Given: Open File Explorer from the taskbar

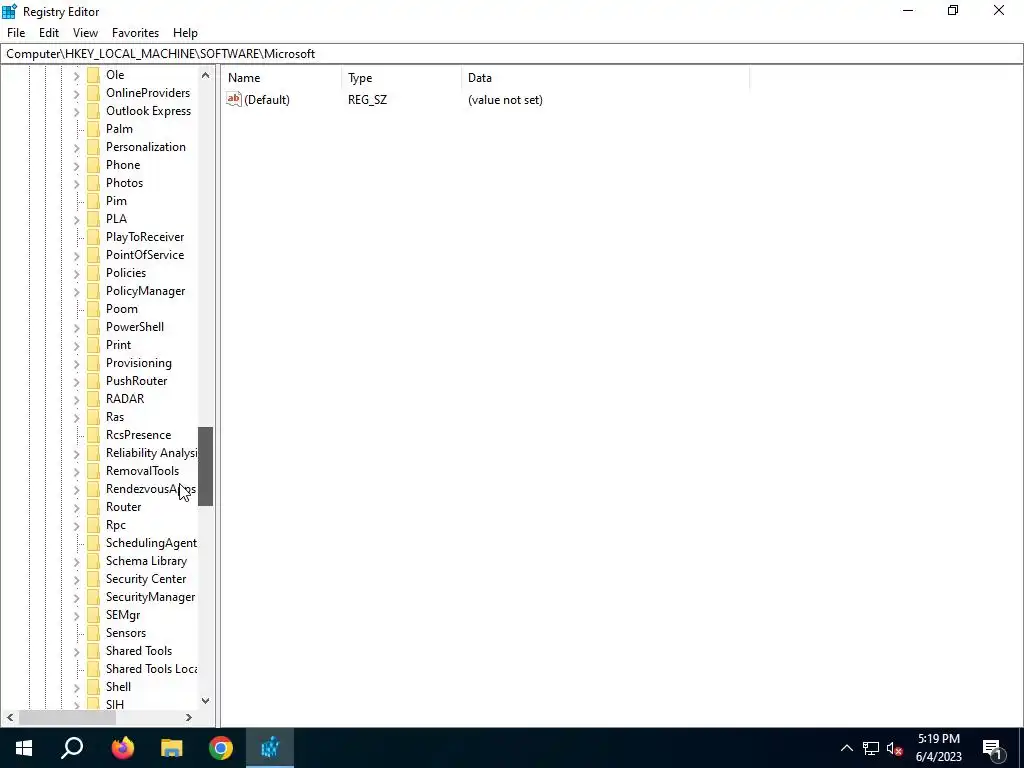Looking at the screenshot, I should (x=172, y=748).
